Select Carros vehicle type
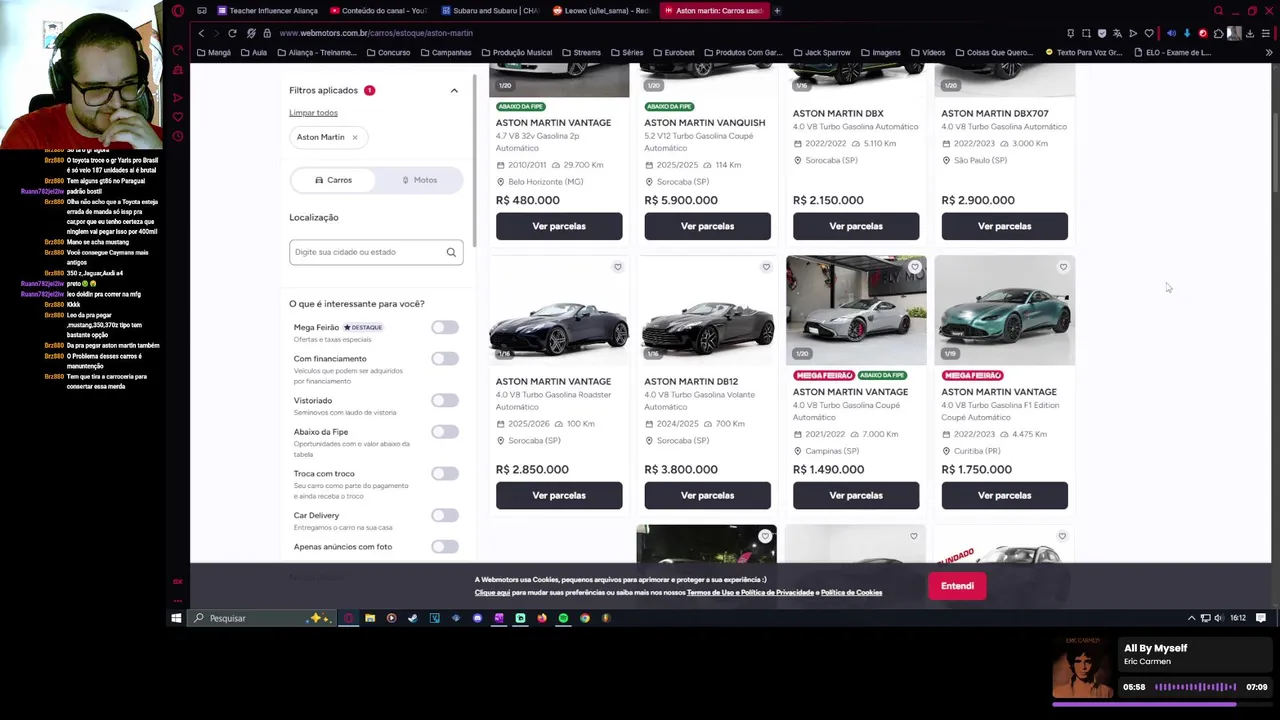Image resolution: width=1280 pixels, height=720 pixels. [x=333, y=180]
